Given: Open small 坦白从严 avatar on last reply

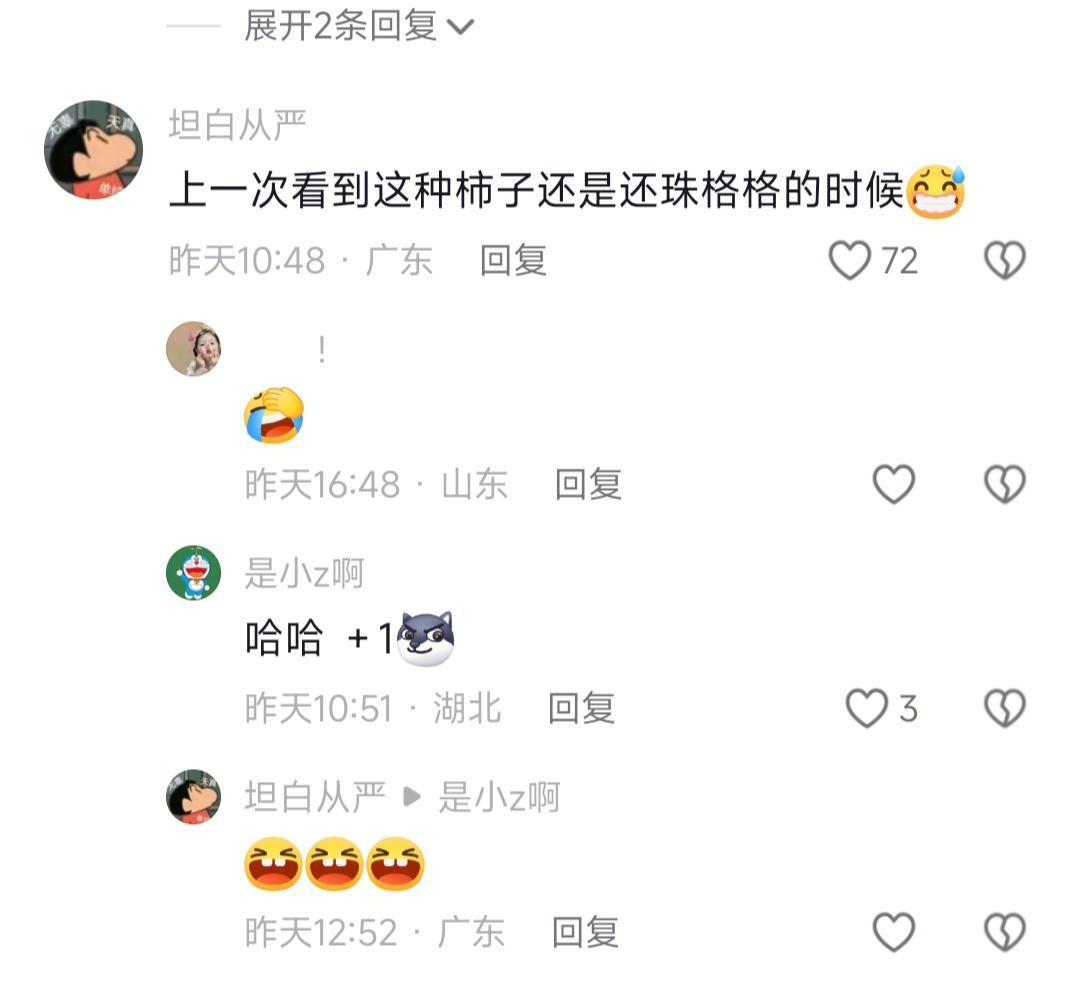Looking at the screenshot, I should pyautogui.click(x=193, y=796).
